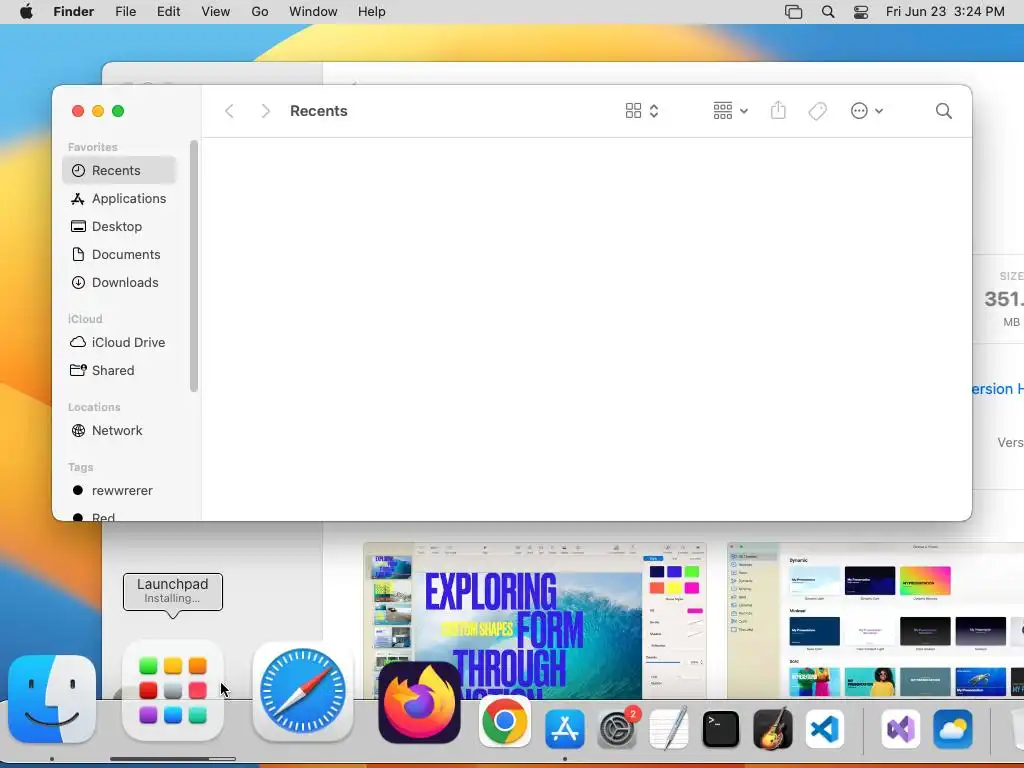Minimize the Finder window with the yellow button
1024x768 pixels.
pyautogui.click(x=98, y=111)
